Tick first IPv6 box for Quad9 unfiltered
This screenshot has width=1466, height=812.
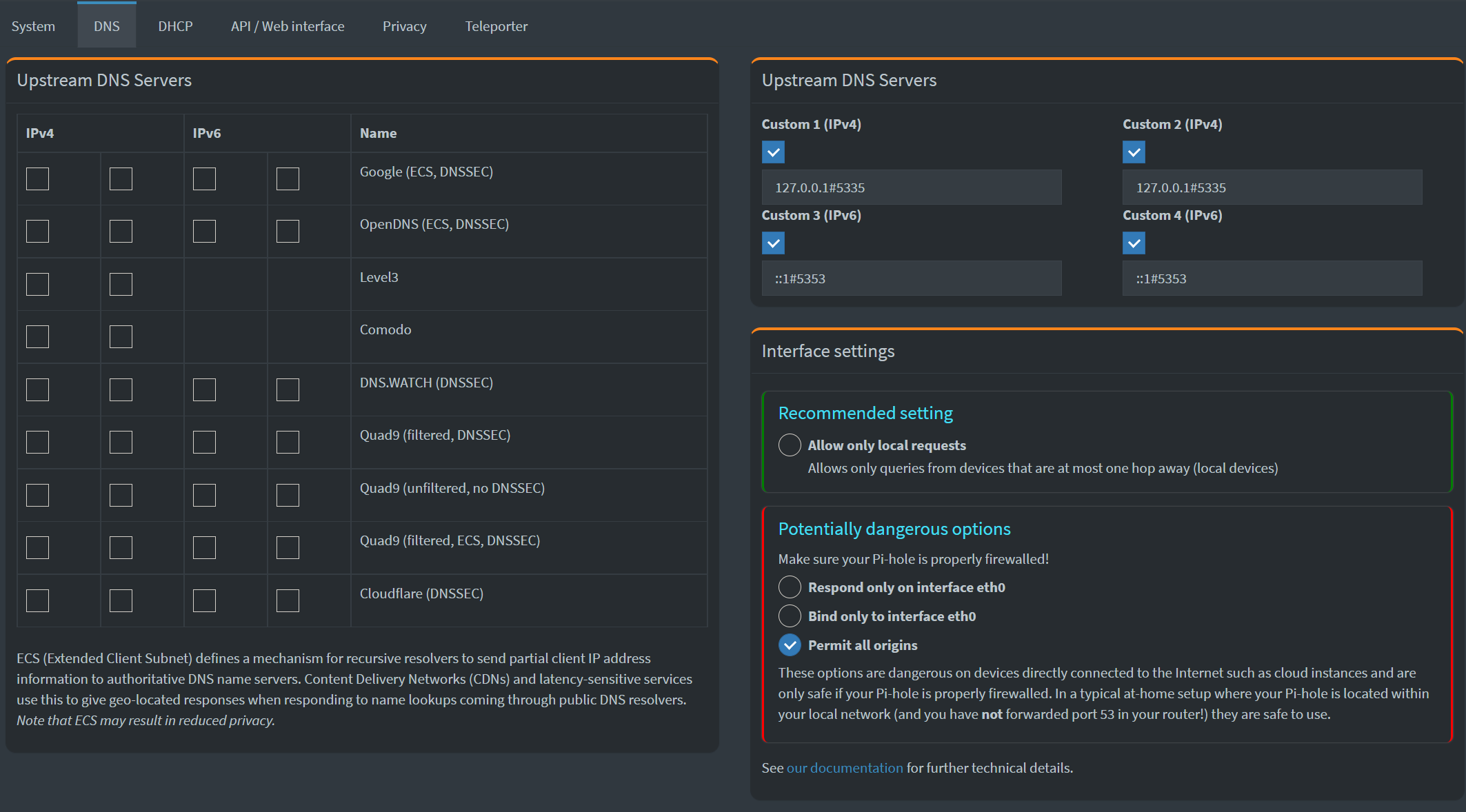204,495
